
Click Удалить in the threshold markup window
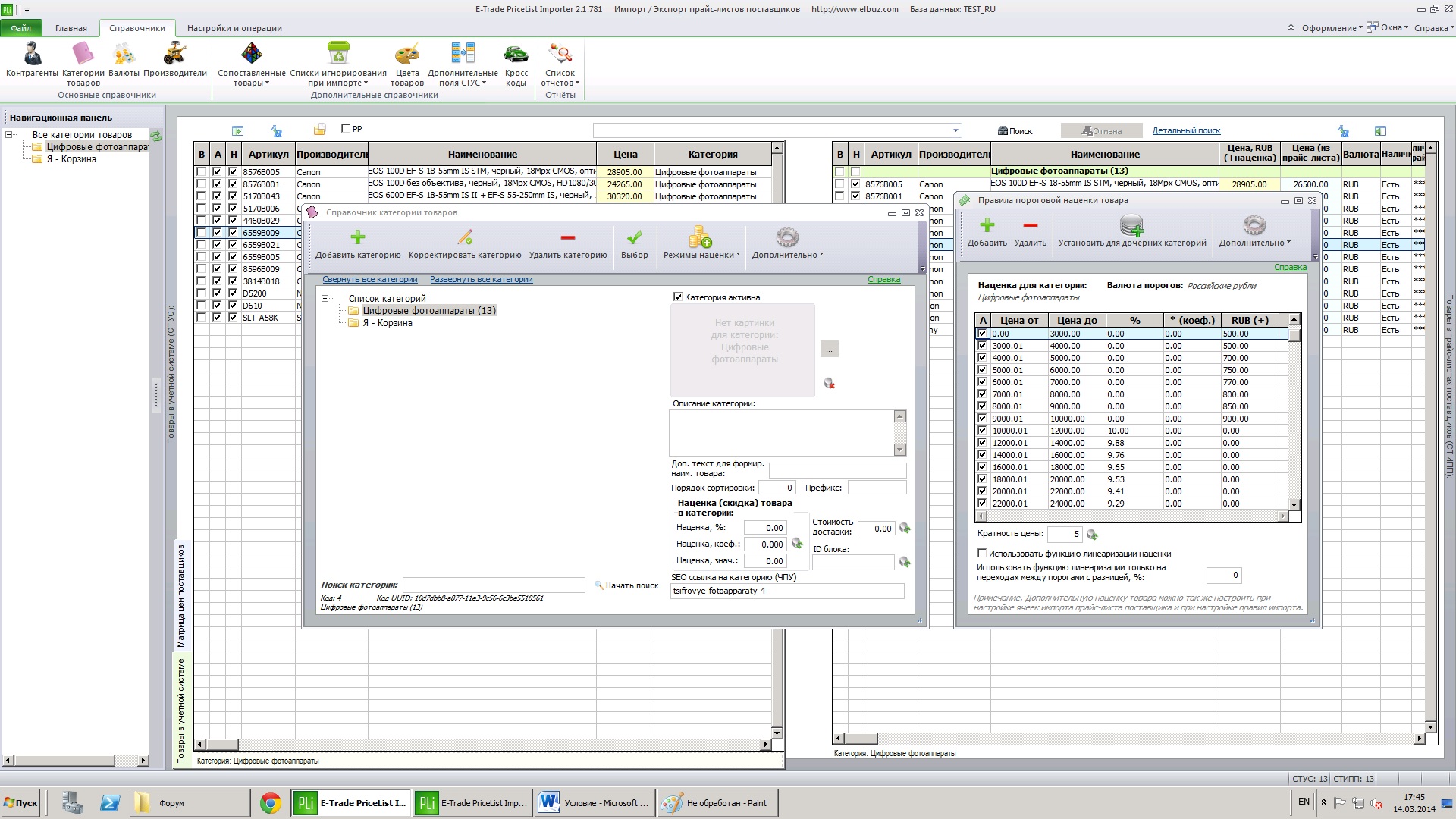[x=1031, y=231]
